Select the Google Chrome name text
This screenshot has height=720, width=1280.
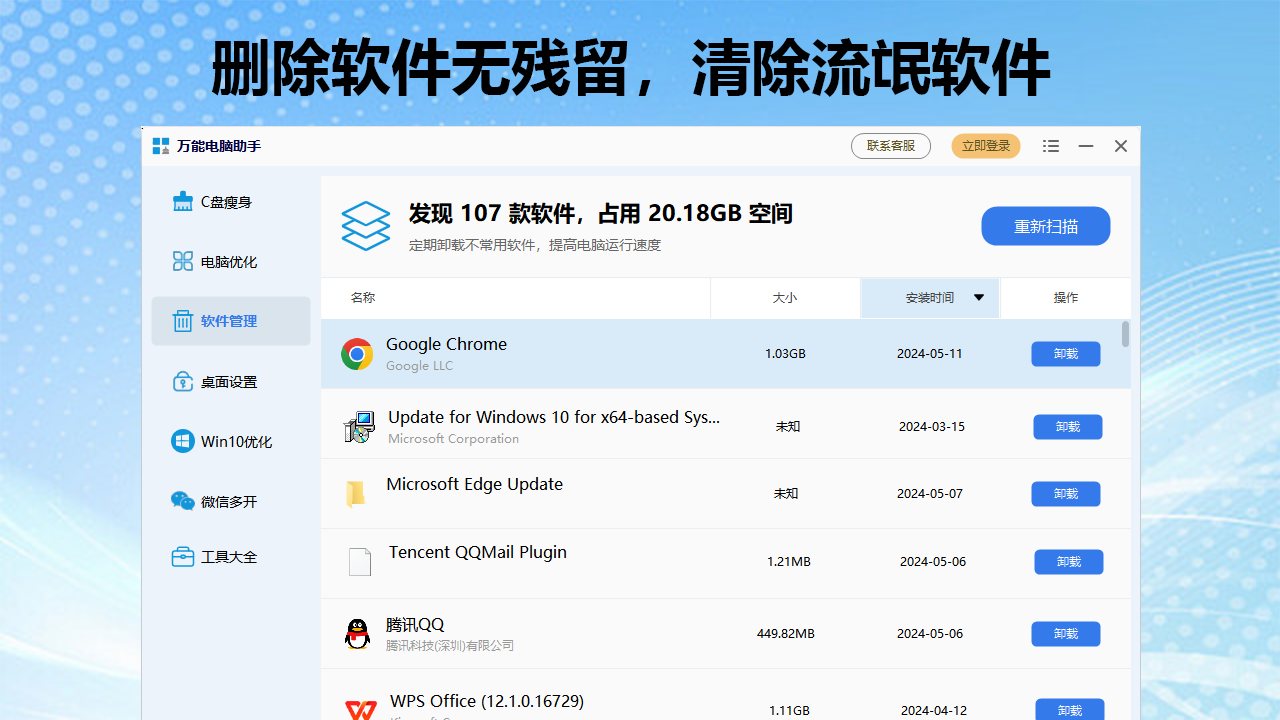[447, 344]
